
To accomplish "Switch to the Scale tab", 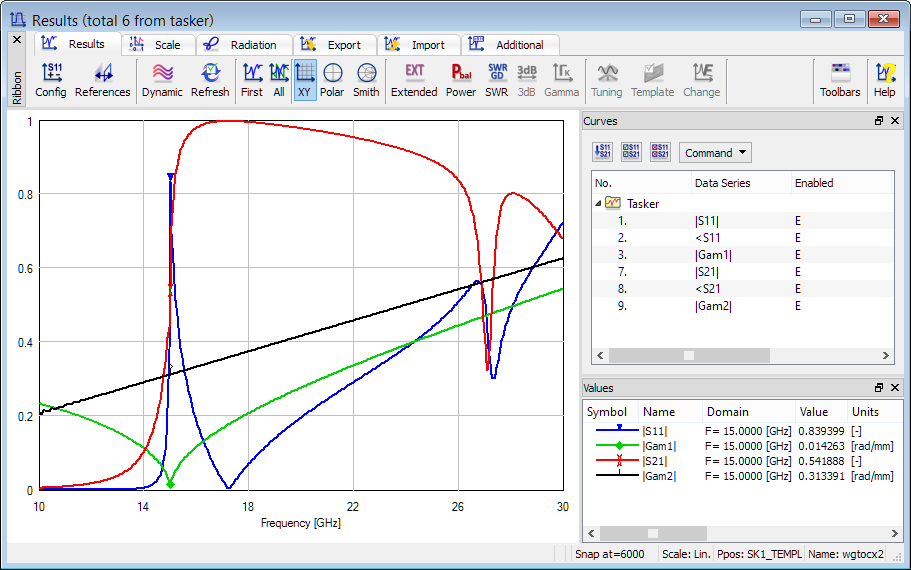I will click(158, 45).
